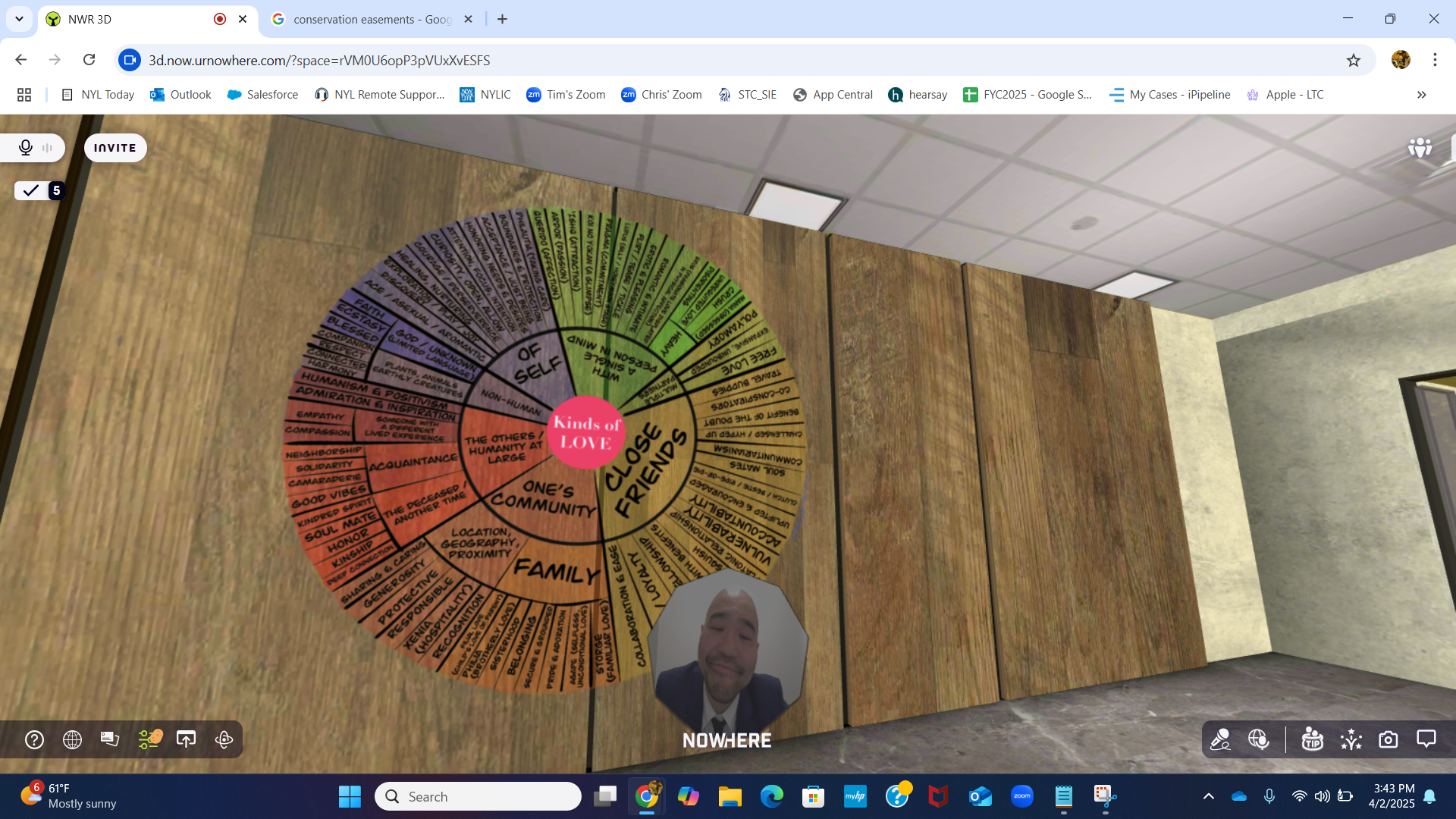The width and height of the screenshot is (1456, 819).
Task: Open the NYL Remote Support bookmark
Action: tap(379, 95)
